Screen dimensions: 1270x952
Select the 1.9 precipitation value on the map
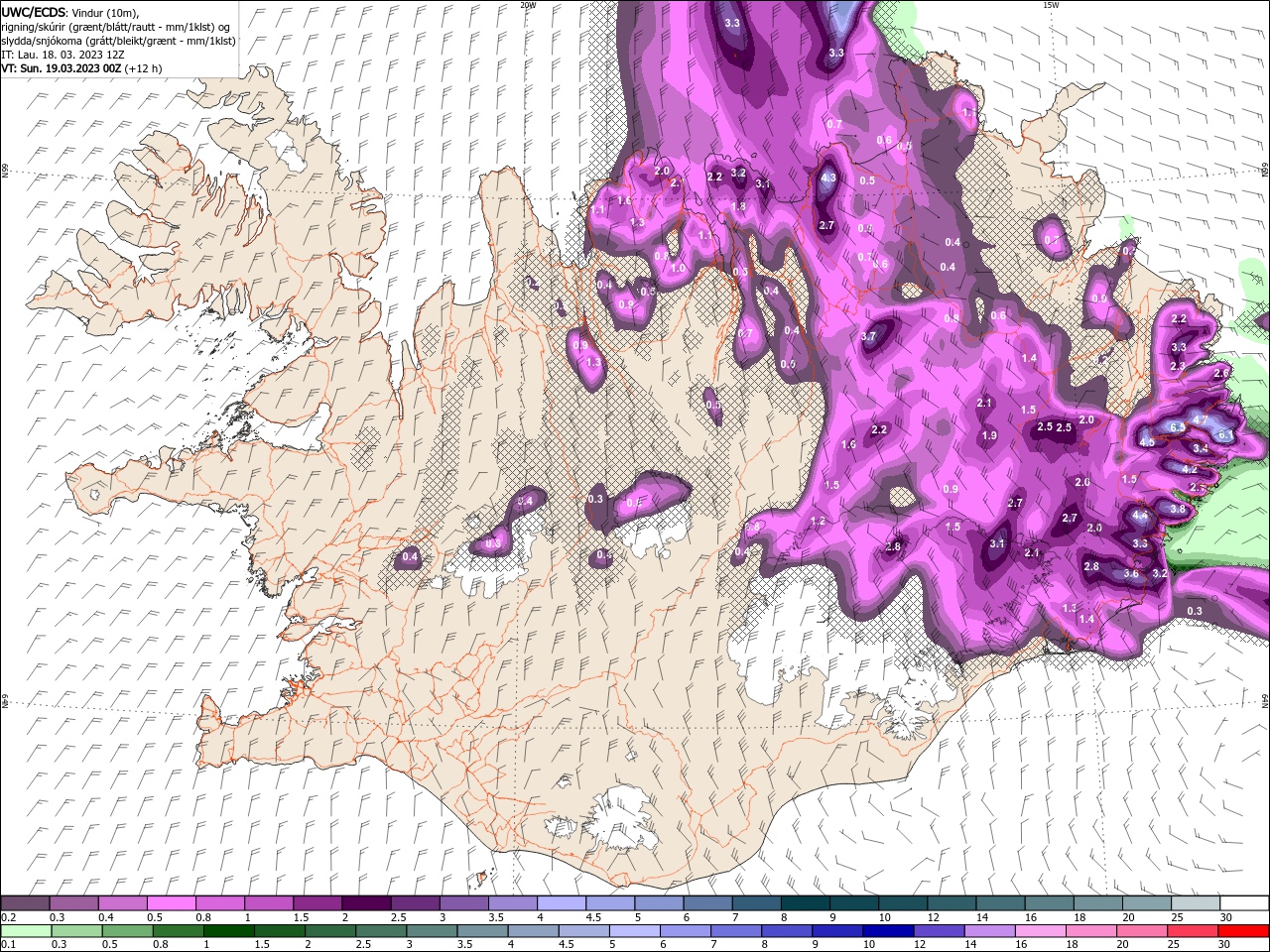click(989, 435)
